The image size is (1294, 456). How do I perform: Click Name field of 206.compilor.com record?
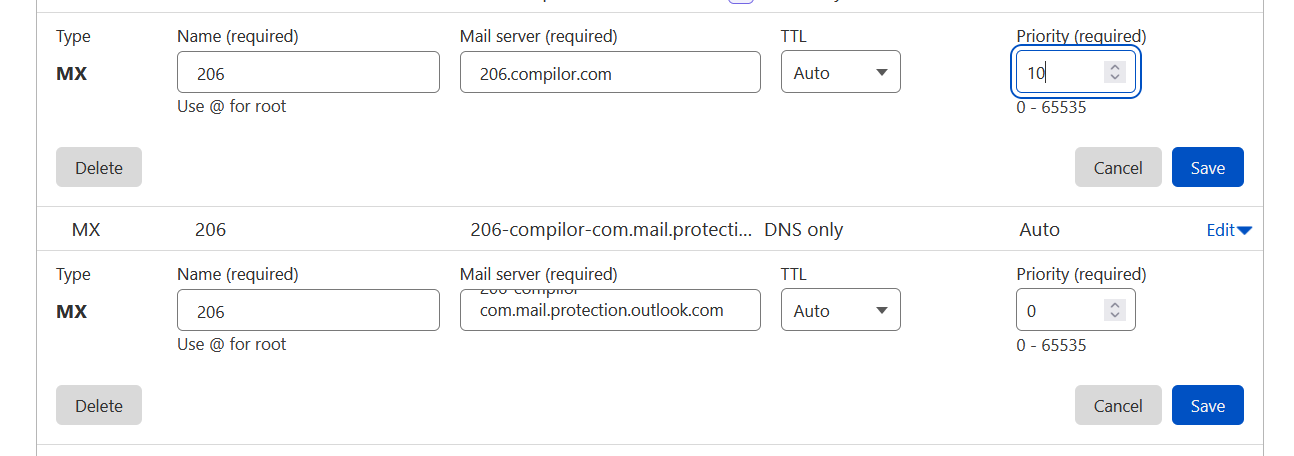(308, 73)
